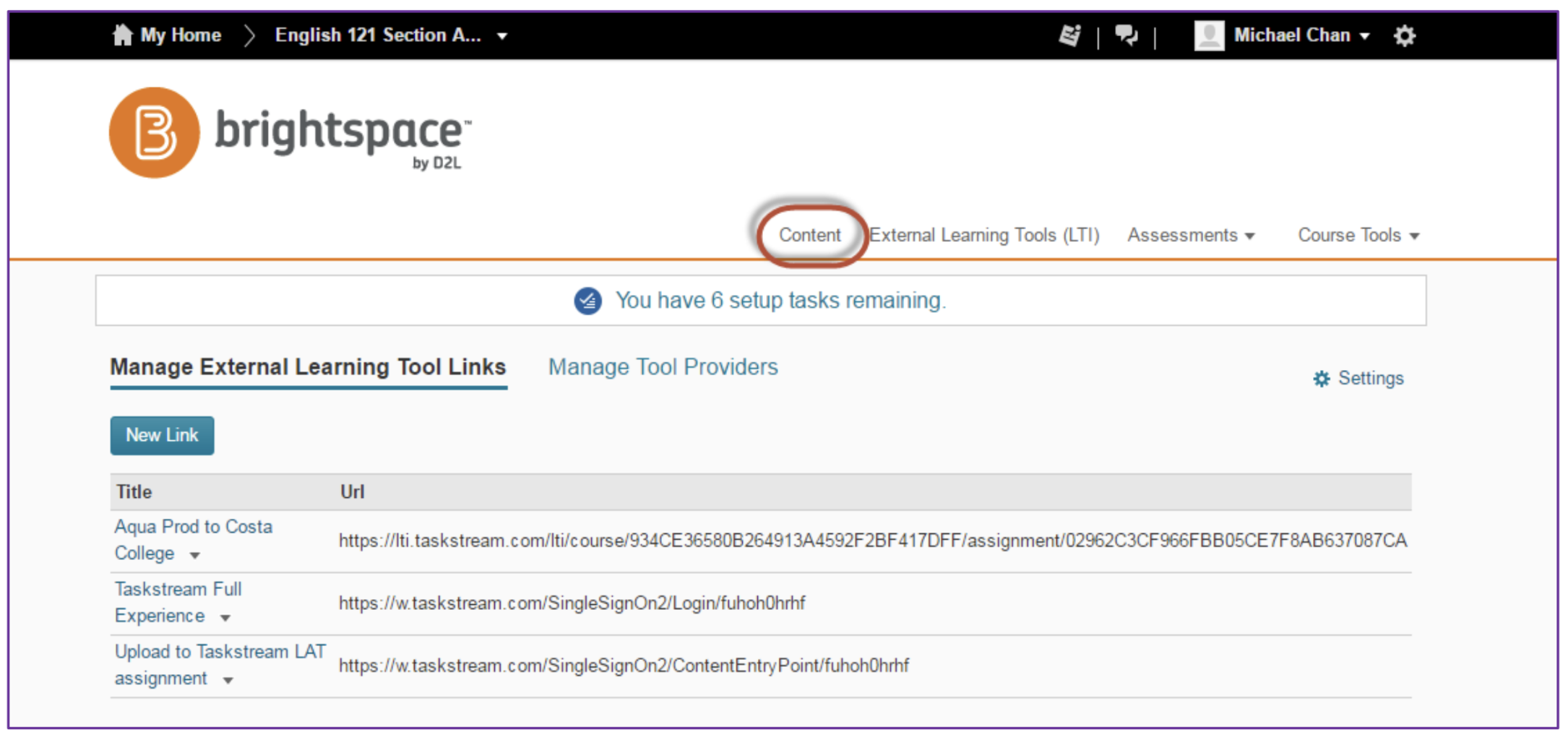Open actions dropdown for Taskstream Full Experience

[x=225, y=618]
